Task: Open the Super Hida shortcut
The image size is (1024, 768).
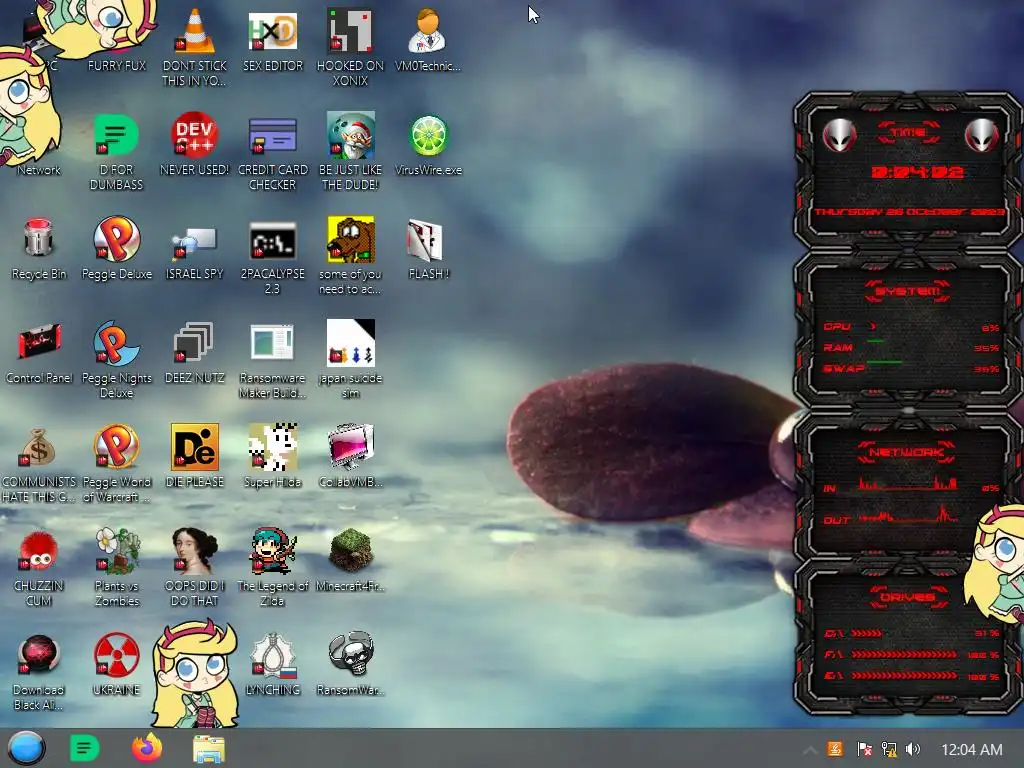Action: pyautogui.click(x=273, y=456)
